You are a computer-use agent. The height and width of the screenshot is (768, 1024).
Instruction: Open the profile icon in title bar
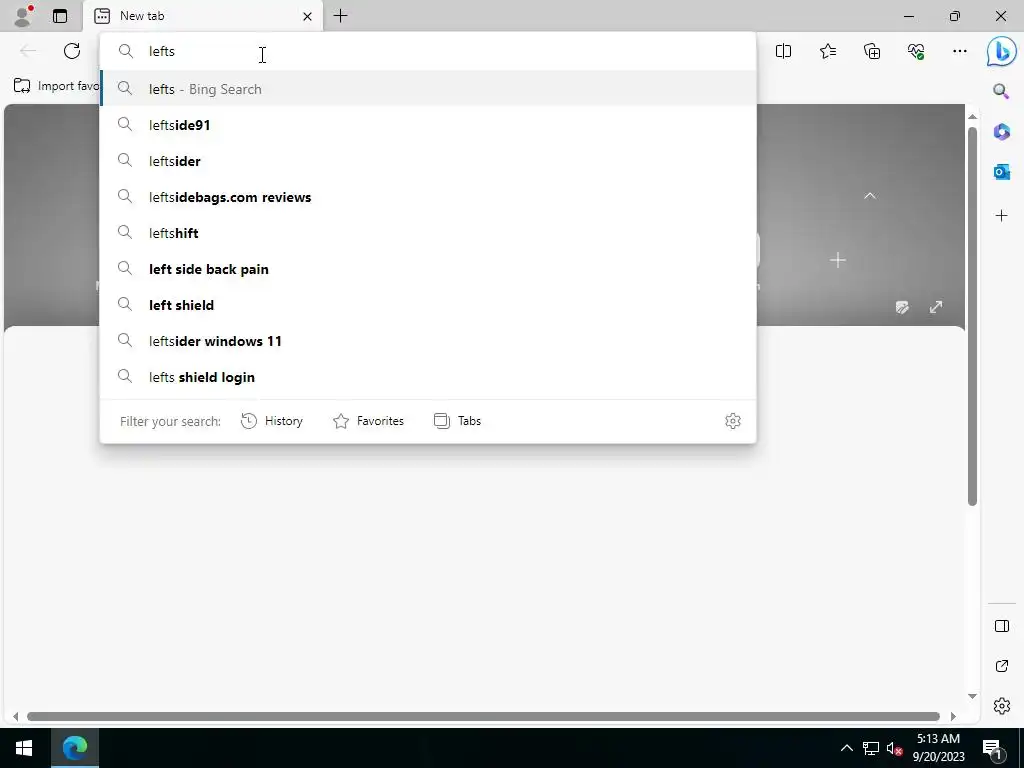24,16
